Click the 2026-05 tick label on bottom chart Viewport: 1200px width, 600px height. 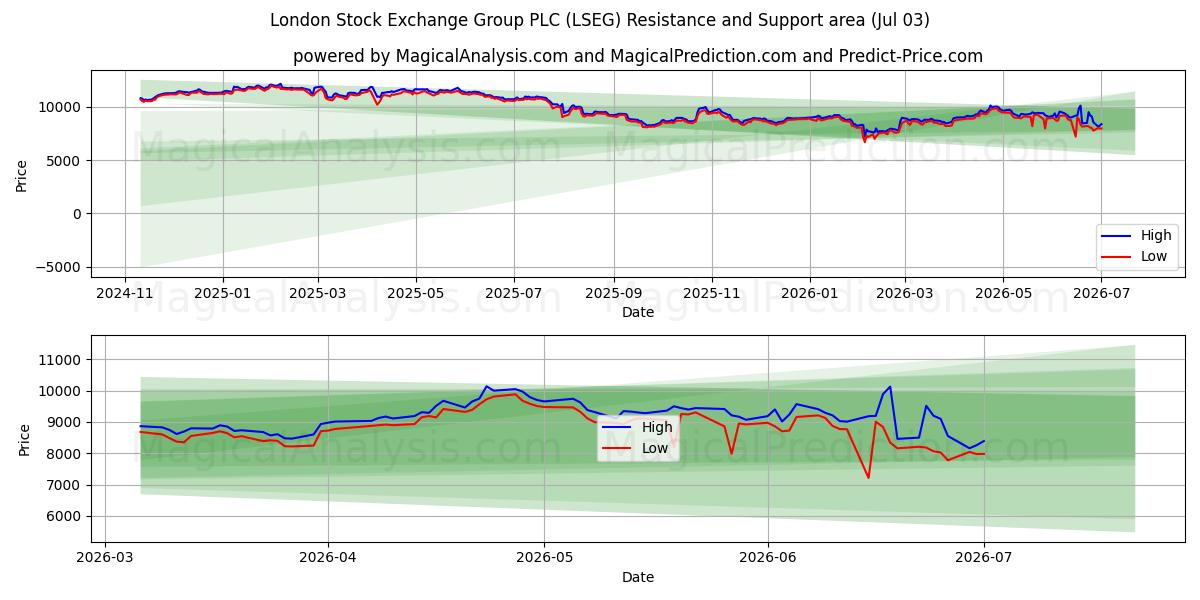coord(544,558)
